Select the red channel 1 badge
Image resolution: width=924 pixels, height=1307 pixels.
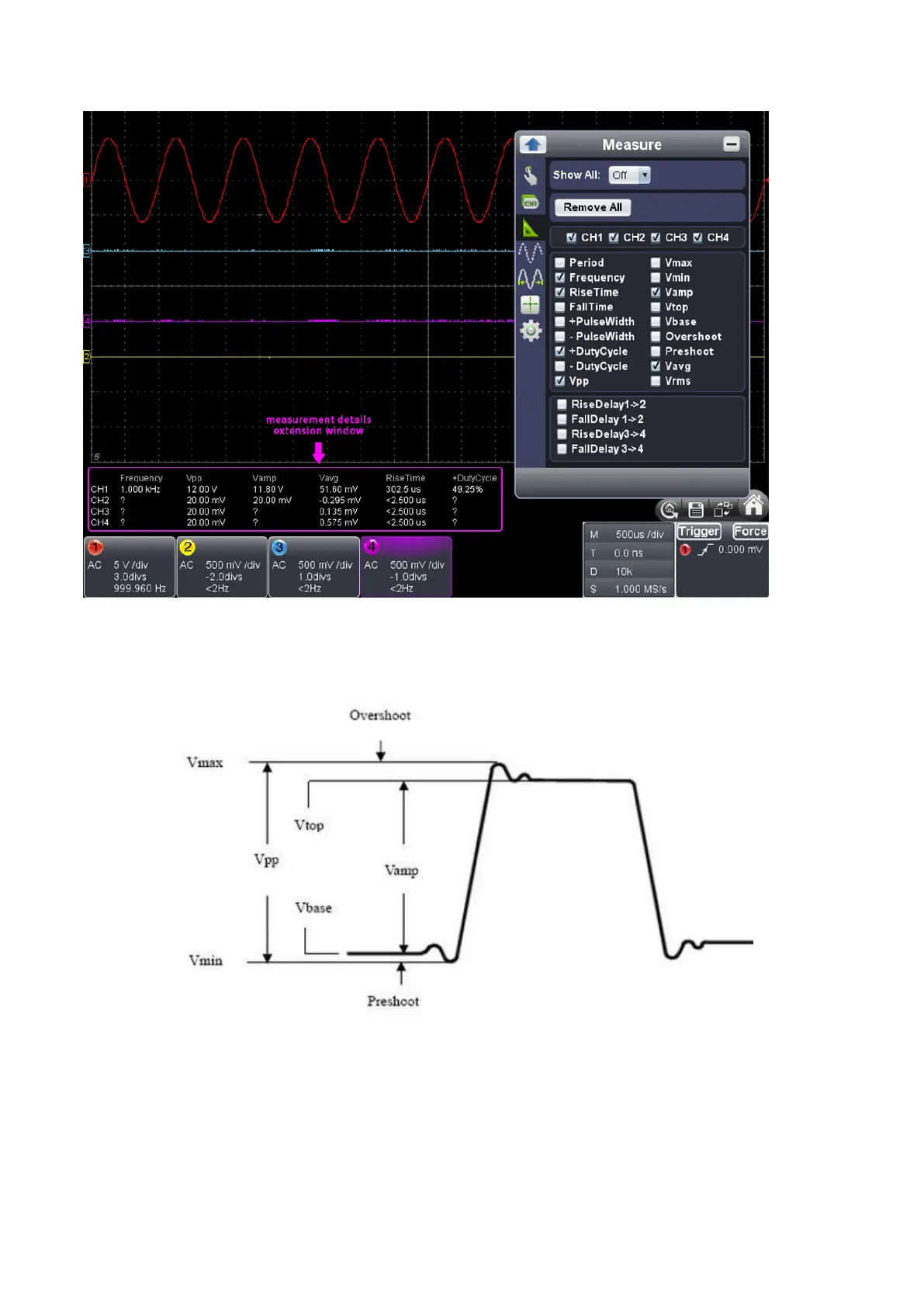tap(95, 547)
